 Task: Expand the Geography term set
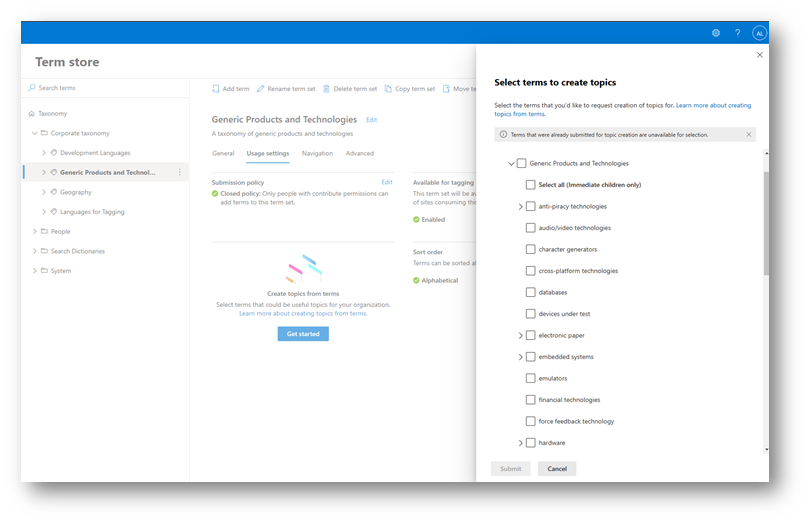click(x=44, y=192)
